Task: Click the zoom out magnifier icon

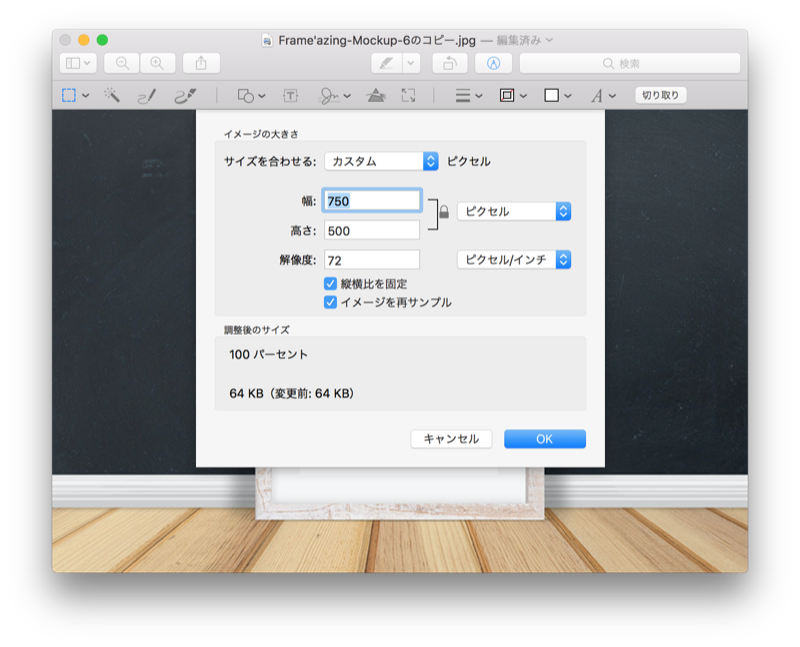Action: coord(122,63)
